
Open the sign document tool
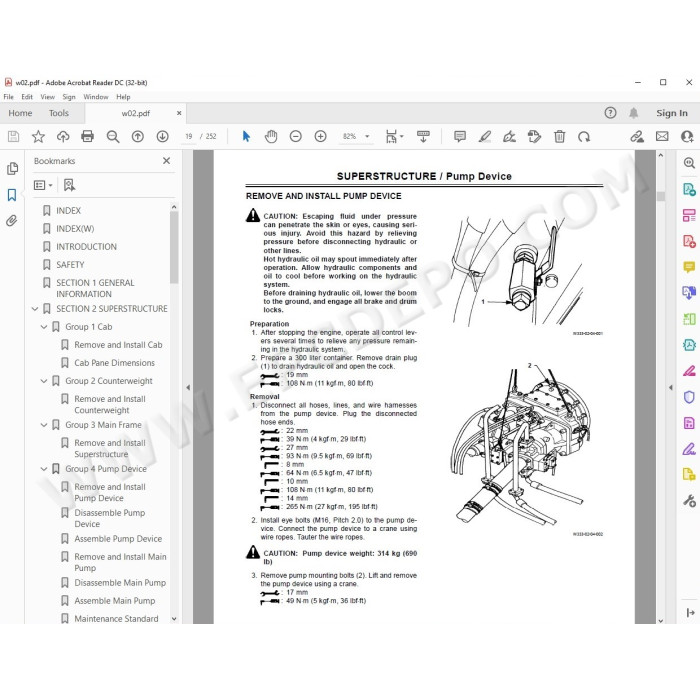point(509,137)
